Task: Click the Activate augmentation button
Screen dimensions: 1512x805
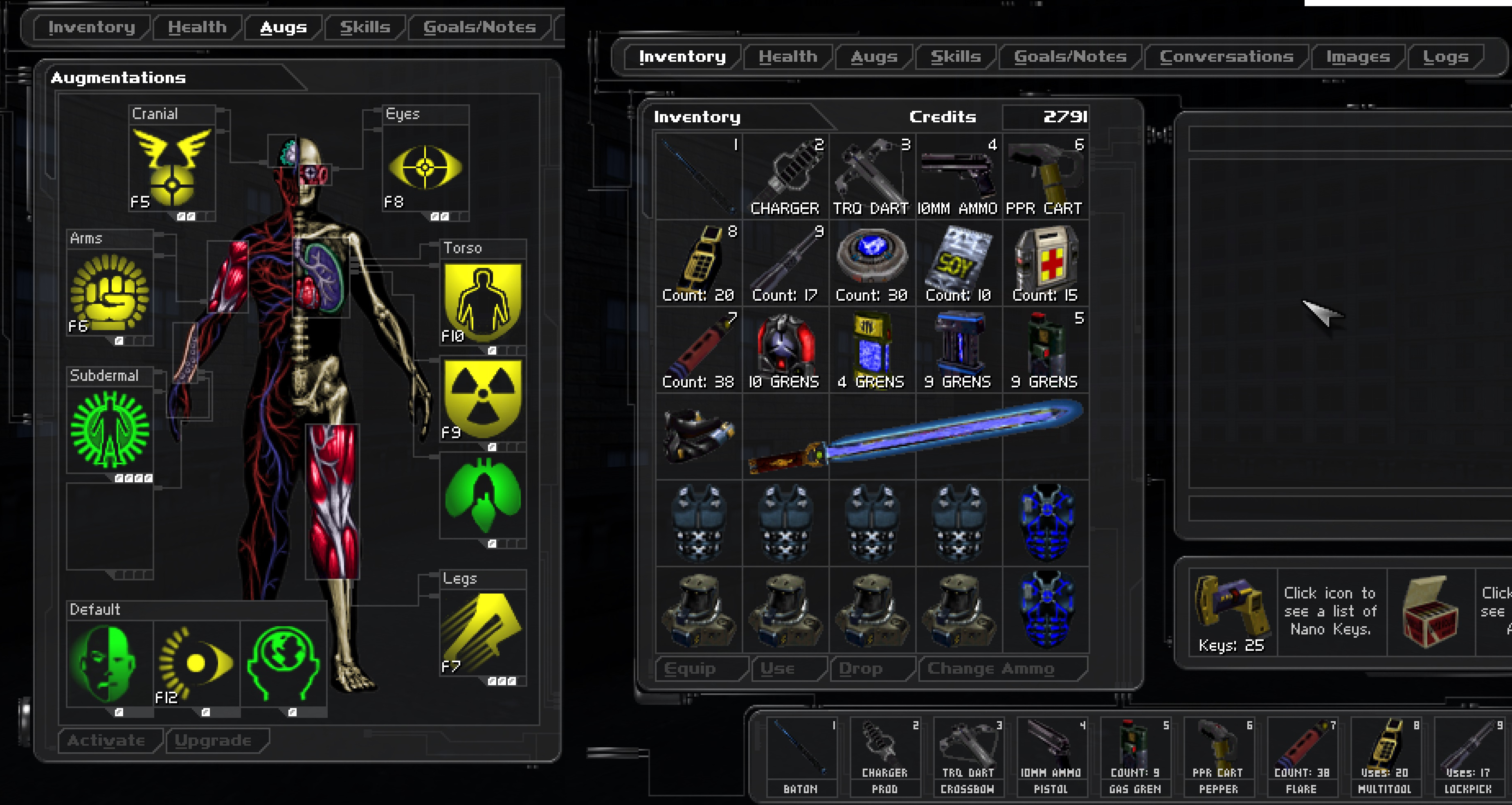Action: click(x=110, y=740)
